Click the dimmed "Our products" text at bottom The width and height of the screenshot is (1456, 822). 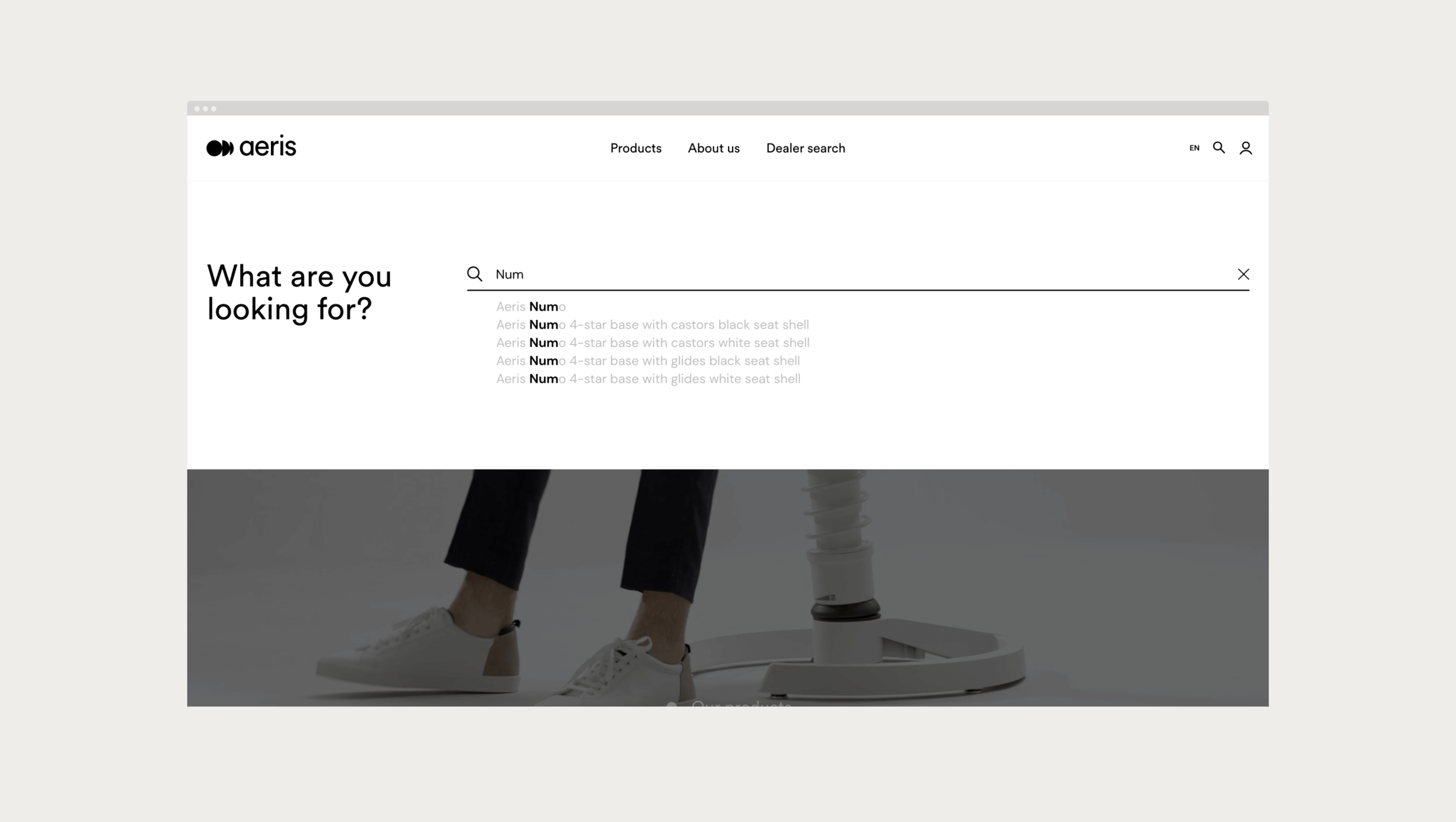click(x=741, y=704)
